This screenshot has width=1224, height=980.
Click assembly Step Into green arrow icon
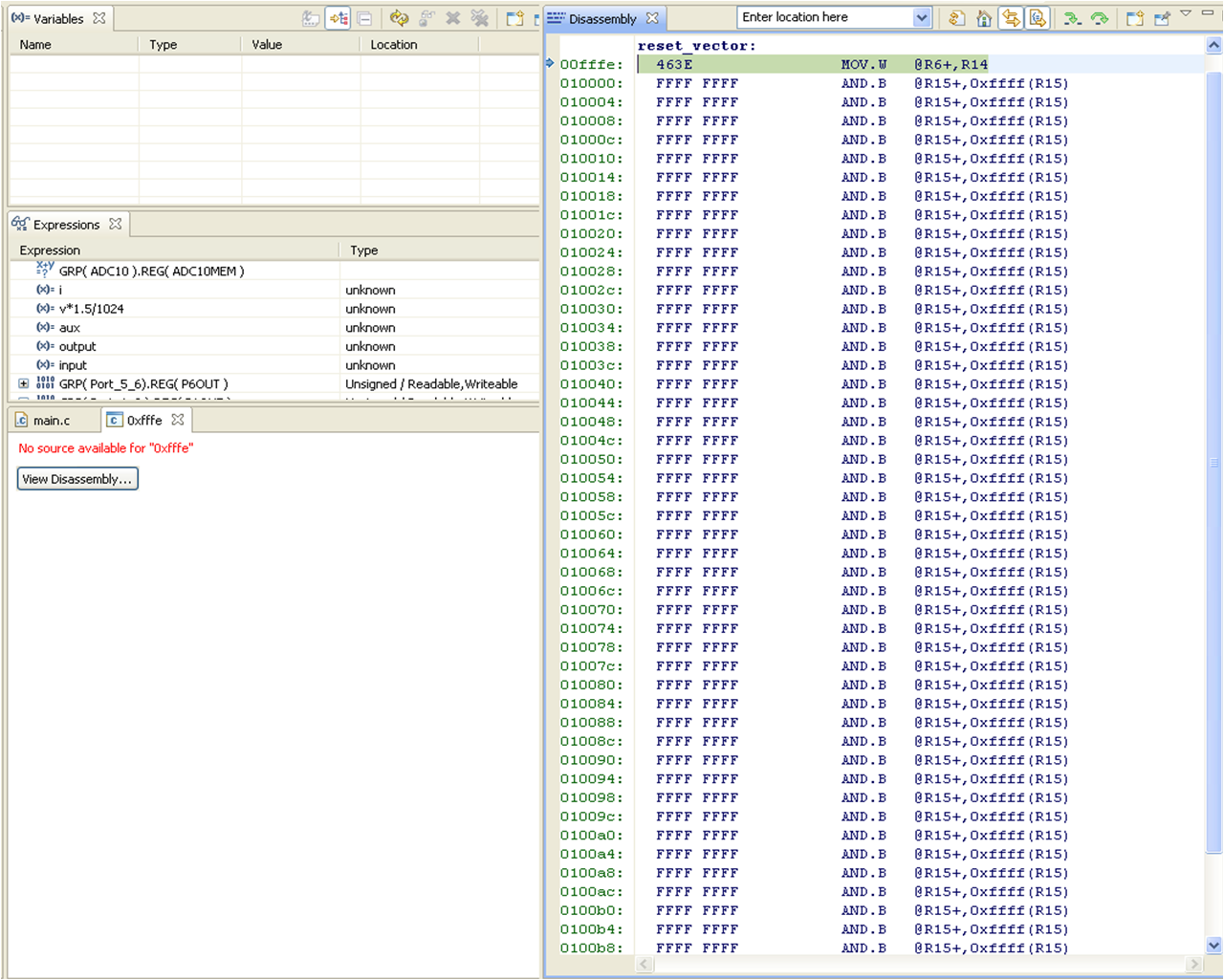point(1073,18)
